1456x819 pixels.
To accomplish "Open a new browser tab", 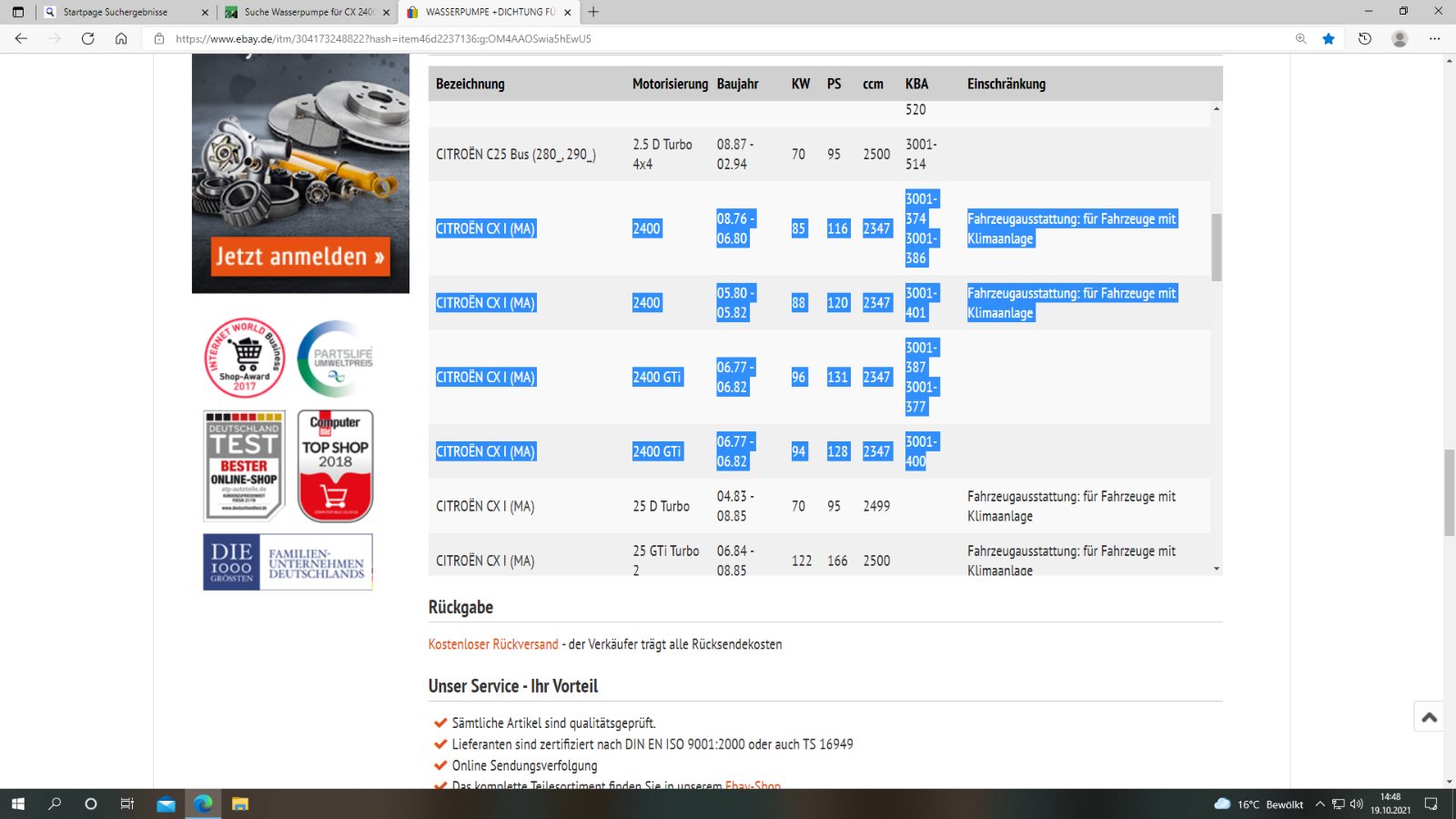I will 593,12.
